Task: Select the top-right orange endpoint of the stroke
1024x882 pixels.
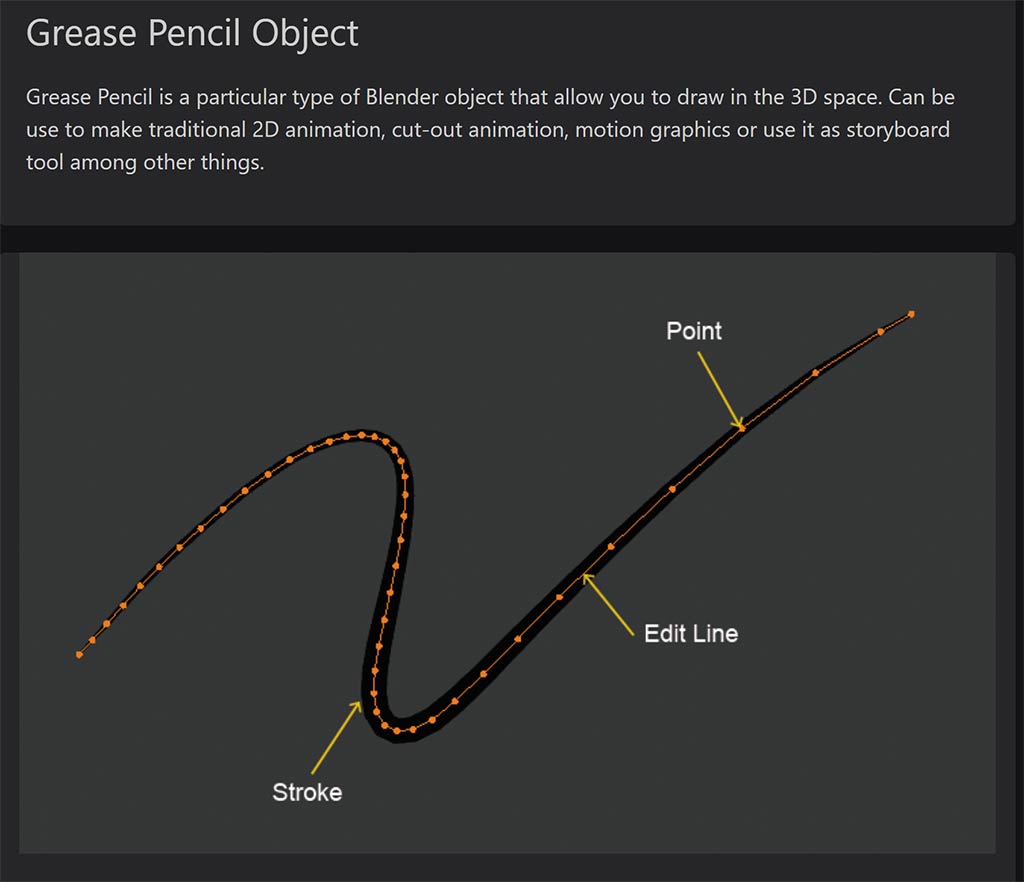Action: pyautogui.click(x=911, y=314)
